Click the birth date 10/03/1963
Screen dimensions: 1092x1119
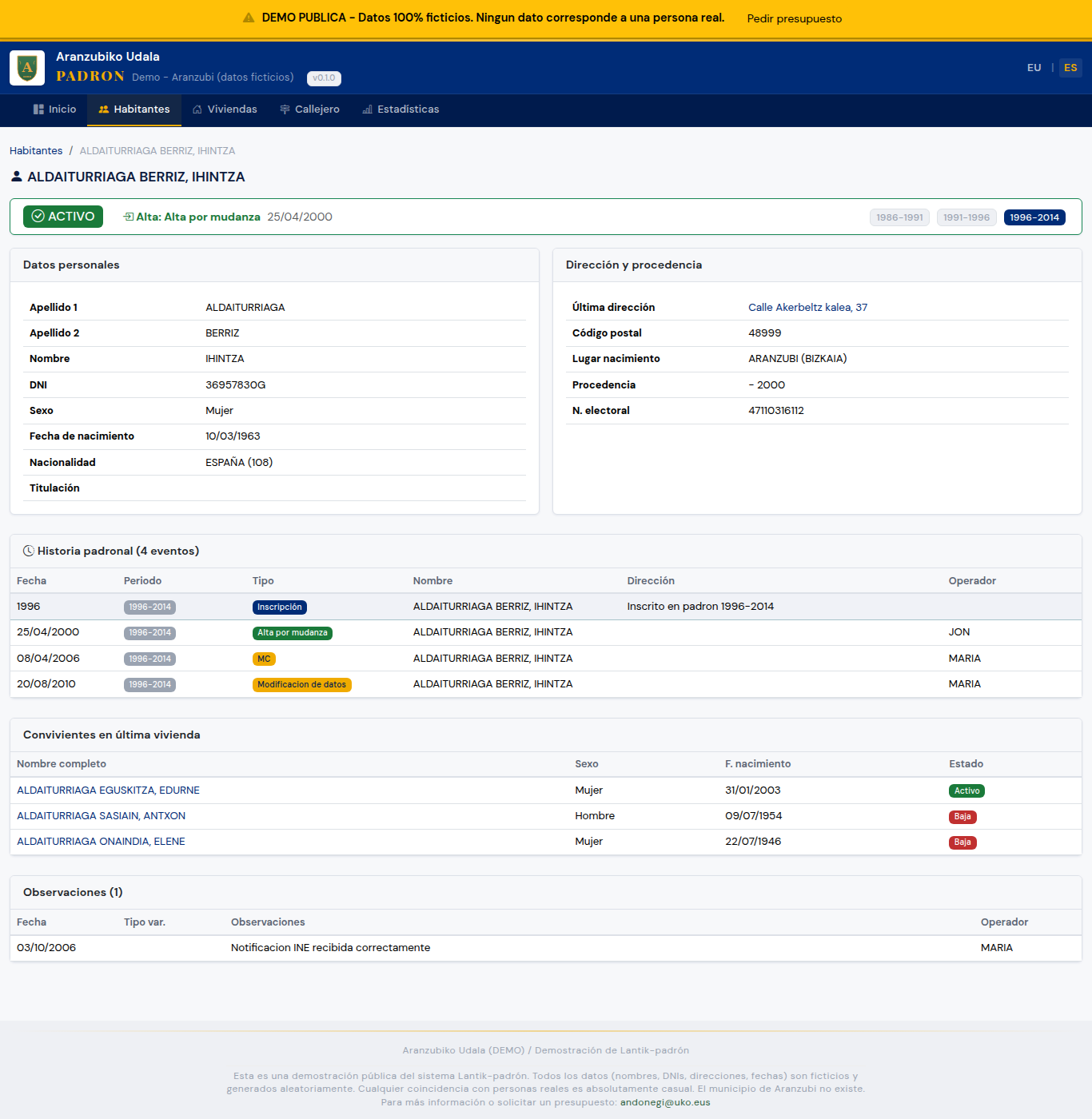[233, 436]
